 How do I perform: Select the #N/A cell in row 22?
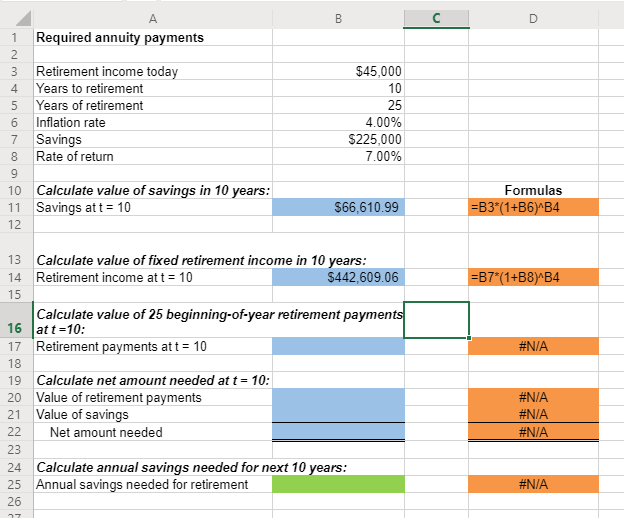coord(533,432)
